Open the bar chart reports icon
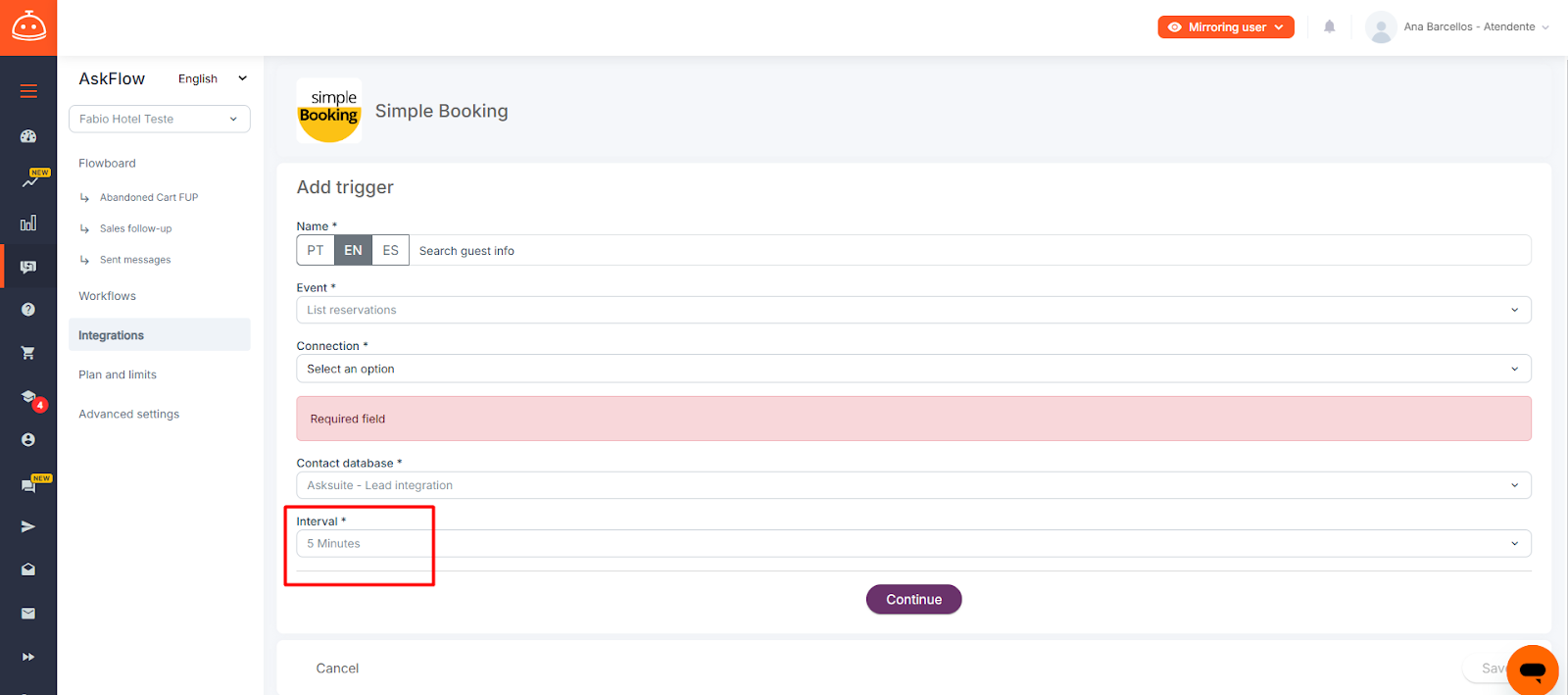1568x695 pixels. click(x=28, y=223)
